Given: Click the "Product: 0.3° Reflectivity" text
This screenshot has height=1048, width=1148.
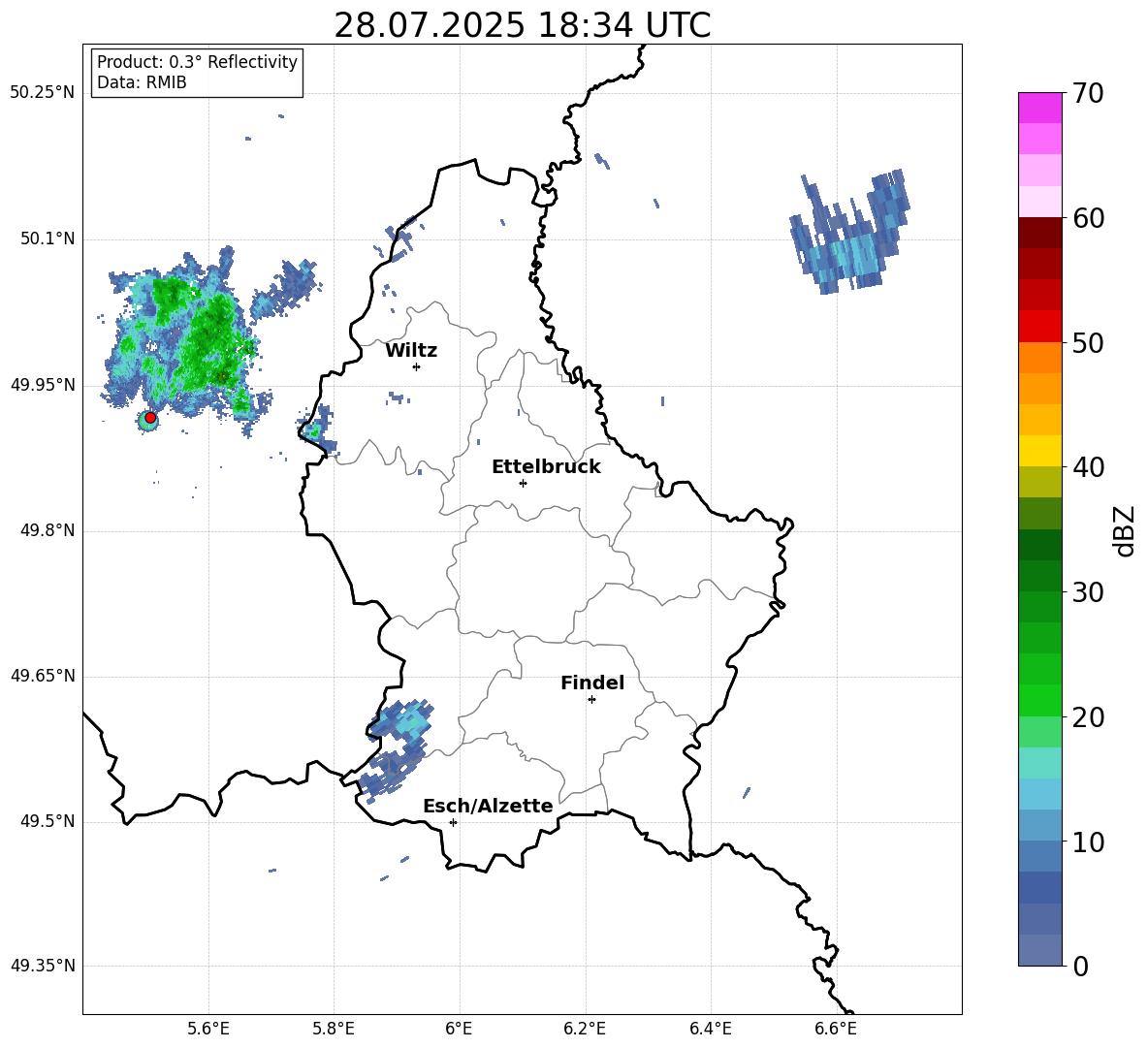Looking at the screenshot, I should (x=197, y=62).
